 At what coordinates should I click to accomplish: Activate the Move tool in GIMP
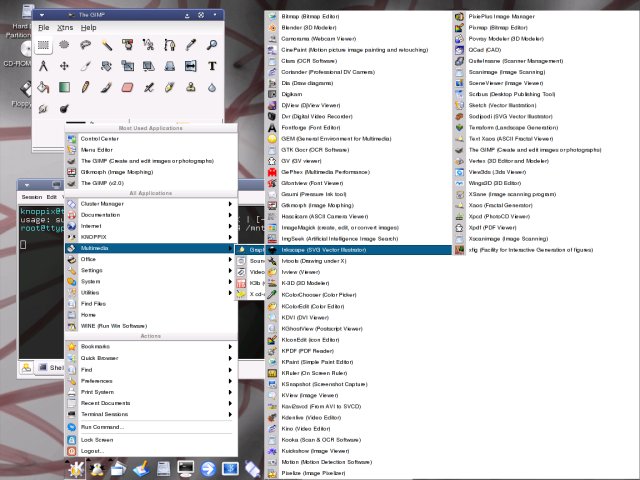click(64, 66)
